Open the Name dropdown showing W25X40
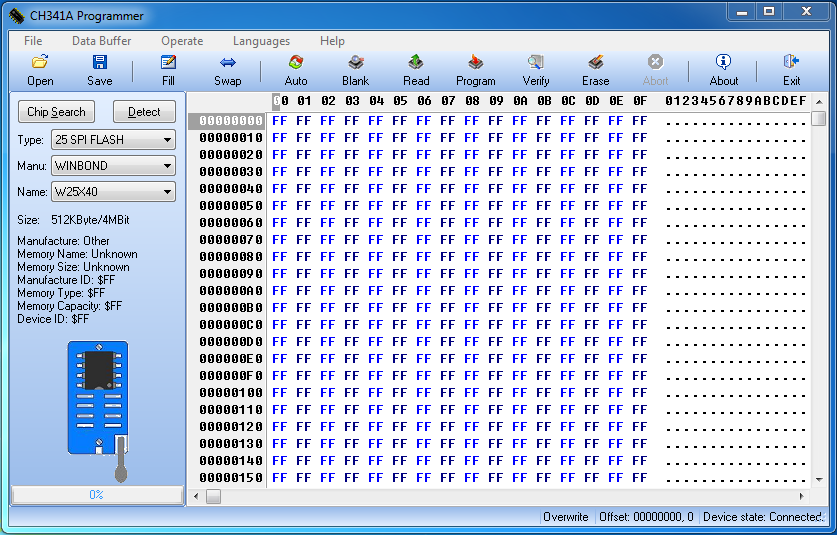Image resolution: width=837 pixels, height=535 pixels. 113,192
